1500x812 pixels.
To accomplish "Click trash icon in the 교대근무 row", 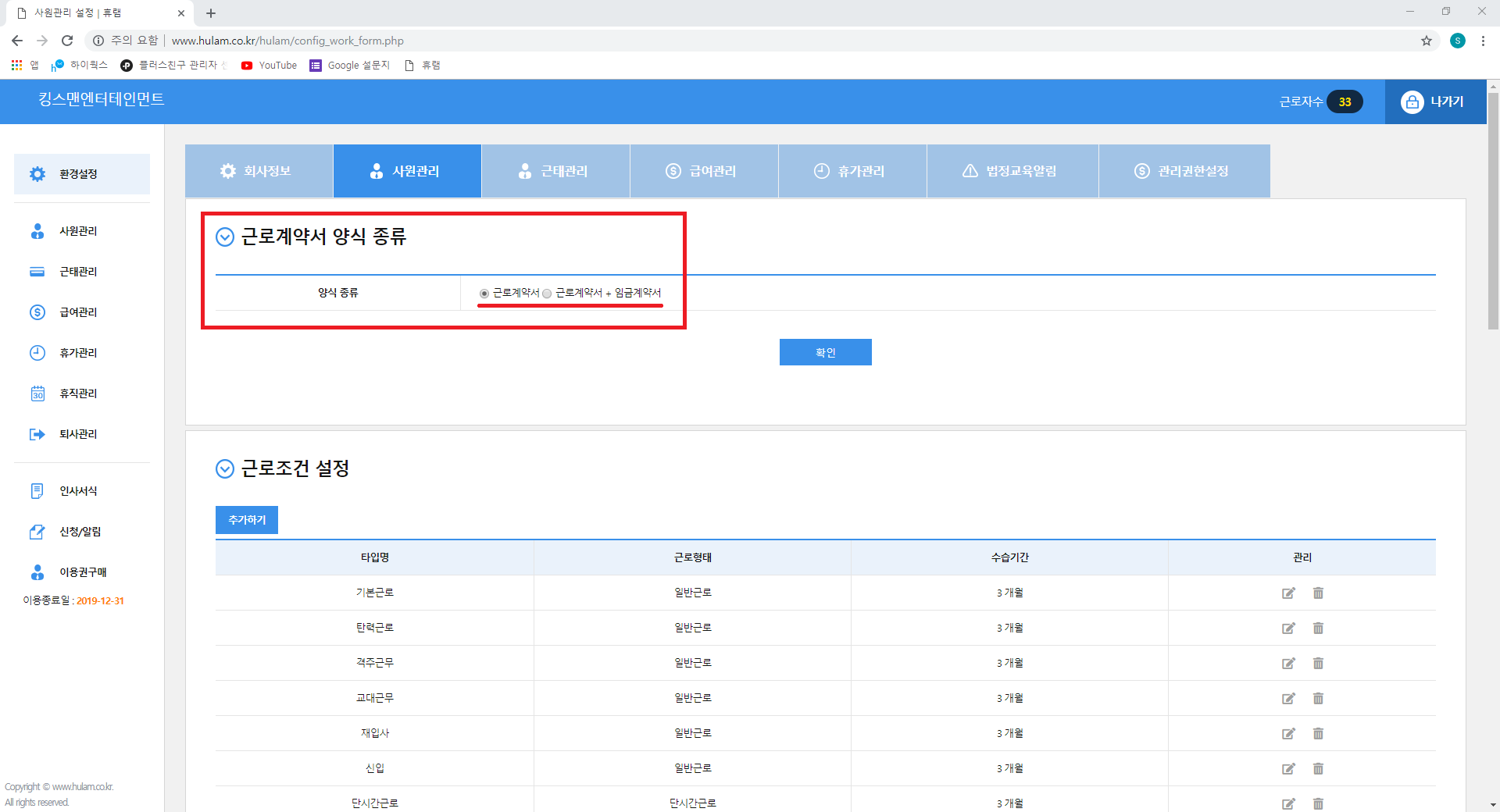I will pos(1318,699).
